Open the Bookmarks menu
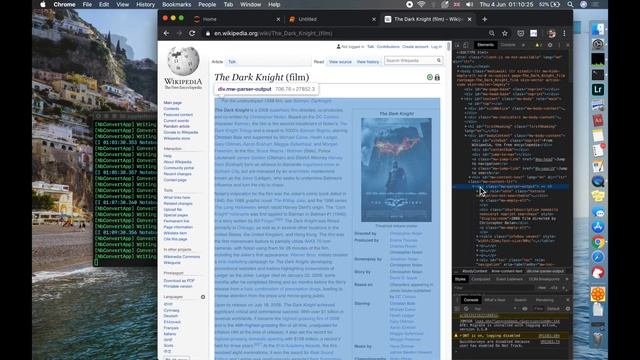640x360 pixels. point(176,4)
